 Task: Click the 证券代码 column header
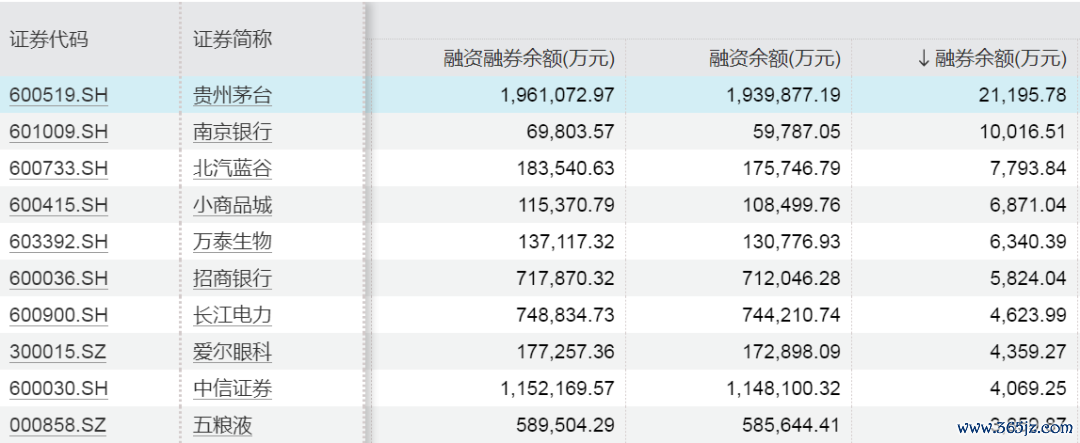pyautogui.click(x=49, y=40)
